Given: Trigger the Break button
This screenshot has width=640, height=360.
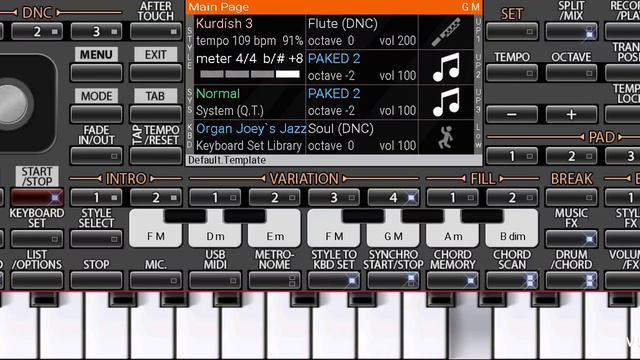Looking at the screenshot, I should point(571,198).
